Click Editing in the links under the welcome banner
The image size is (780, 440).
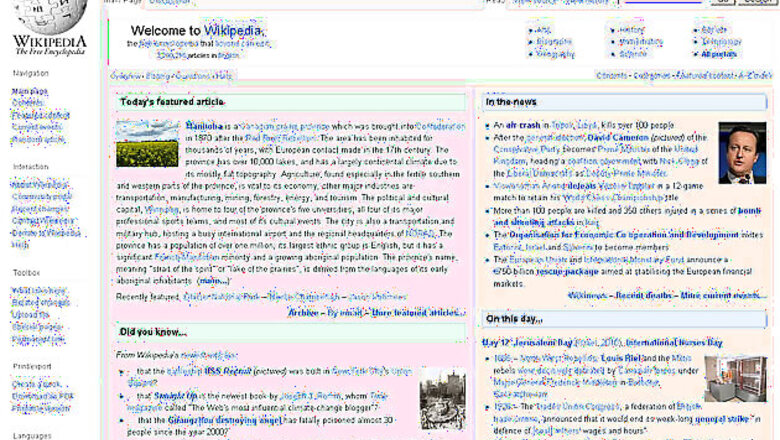click(x=158, y=76)
